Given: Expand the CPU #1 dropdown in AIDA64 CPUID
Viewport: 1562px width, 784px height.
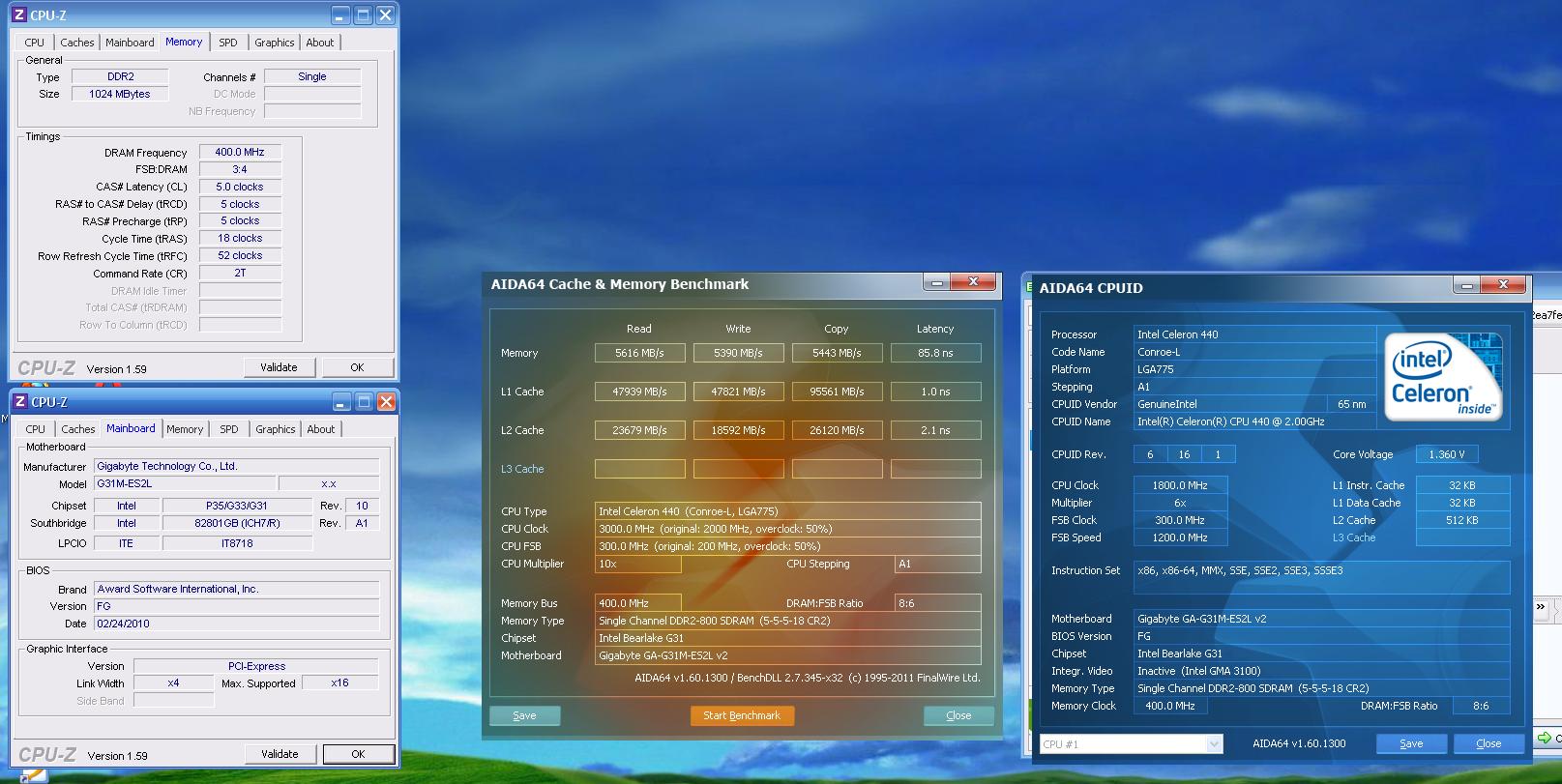Looking at the screenshot, I should click(1214, 743).
